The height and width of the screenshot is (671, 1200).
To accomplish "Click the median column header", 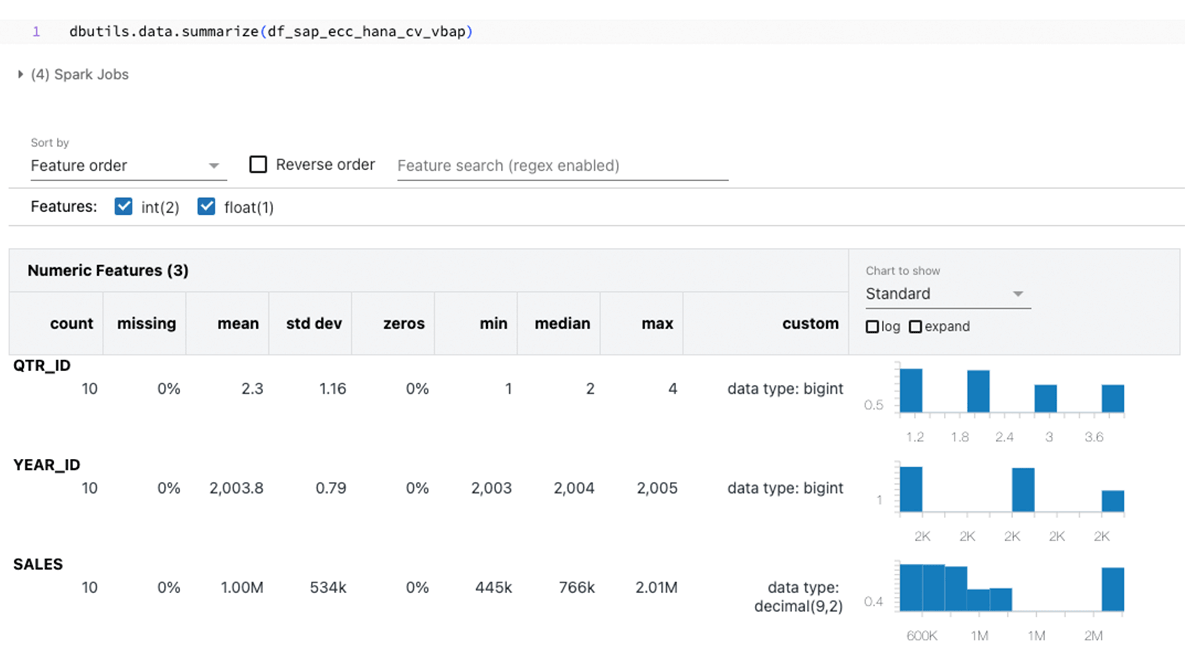I will pyautogui.click(x=562, y=324).
